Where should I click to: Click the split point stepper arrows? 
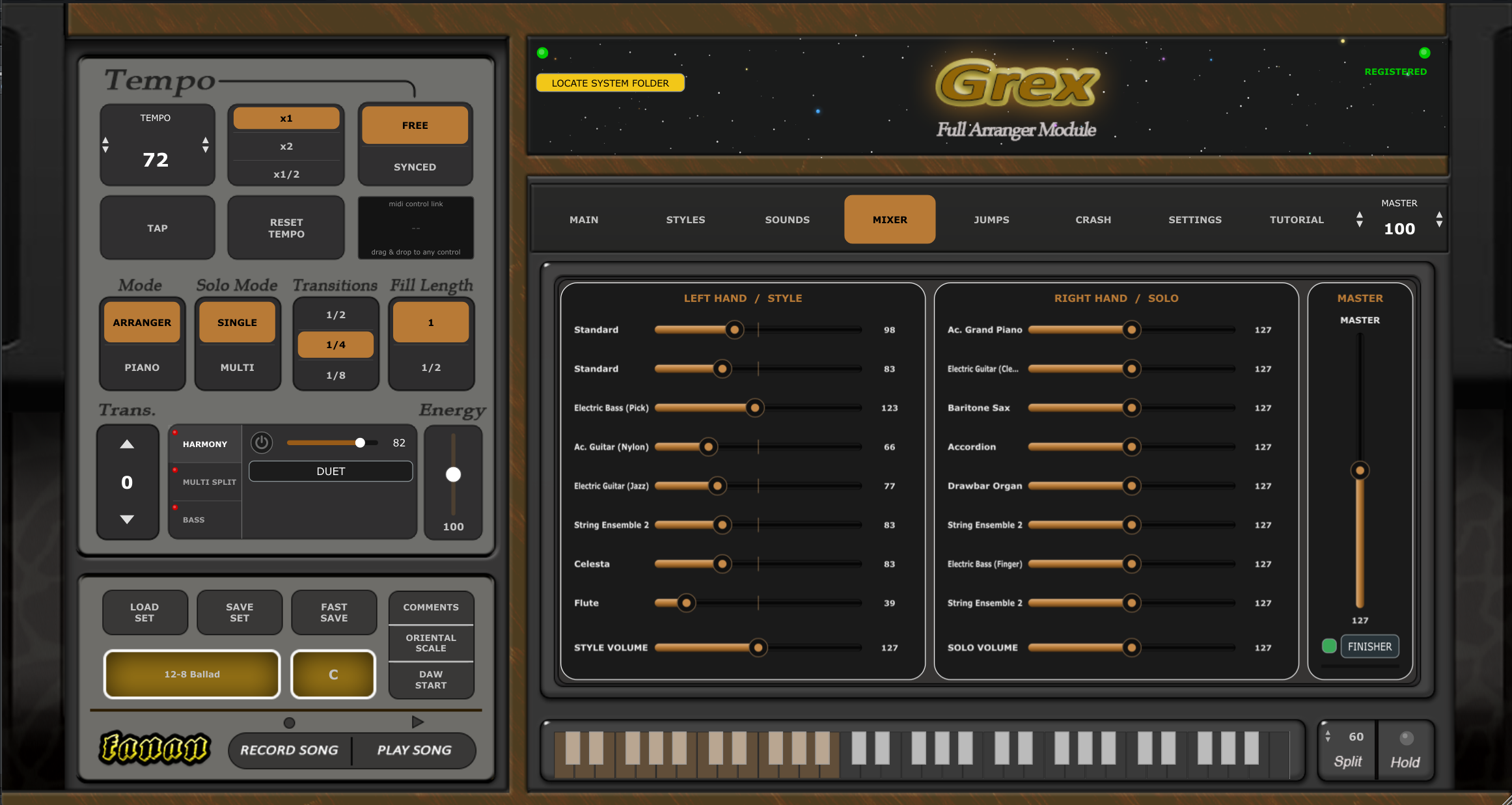pos(1328,736)
